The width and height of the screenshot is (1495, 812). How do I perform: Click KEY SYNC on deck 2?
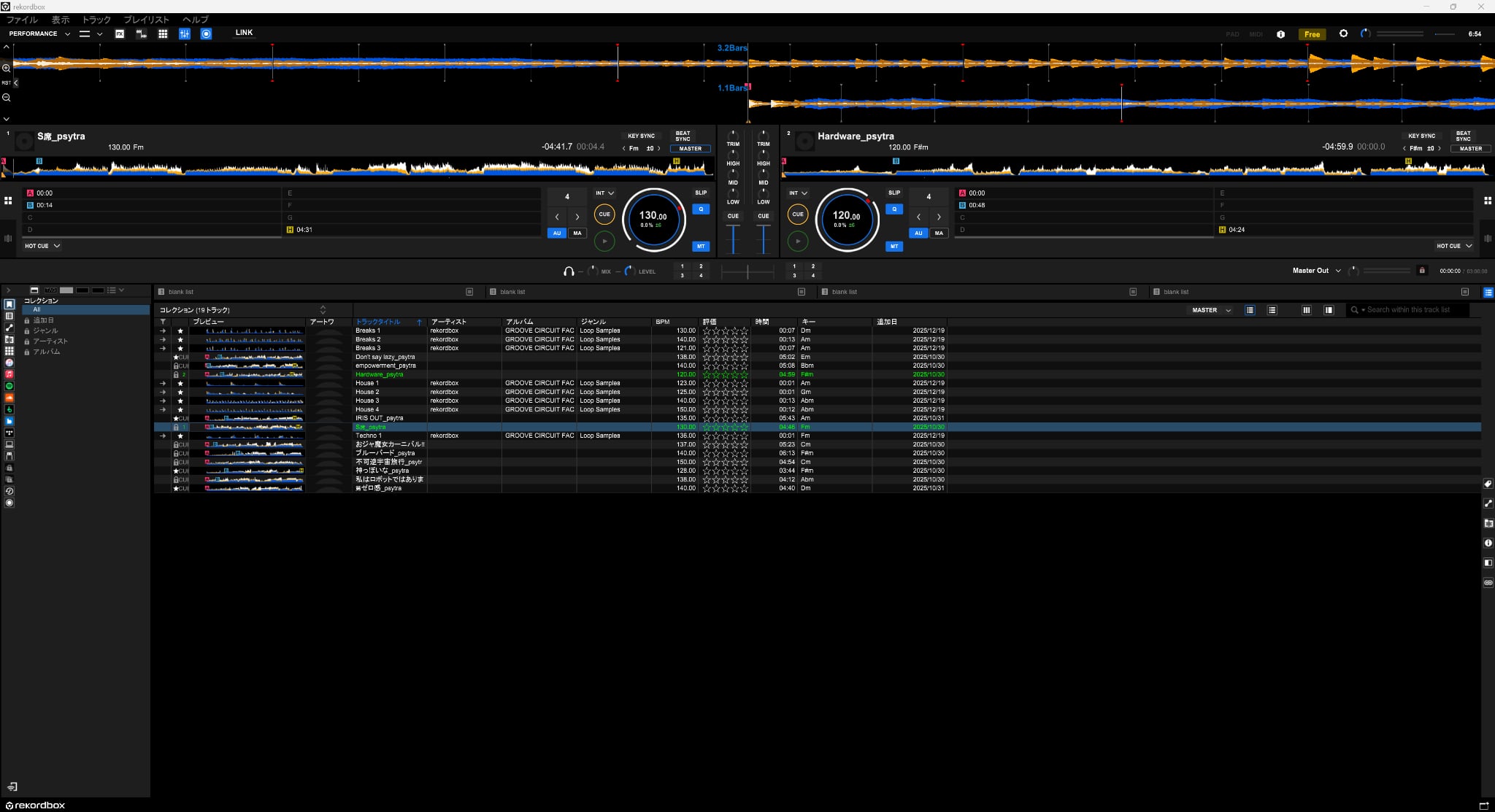coord(1421,136)
